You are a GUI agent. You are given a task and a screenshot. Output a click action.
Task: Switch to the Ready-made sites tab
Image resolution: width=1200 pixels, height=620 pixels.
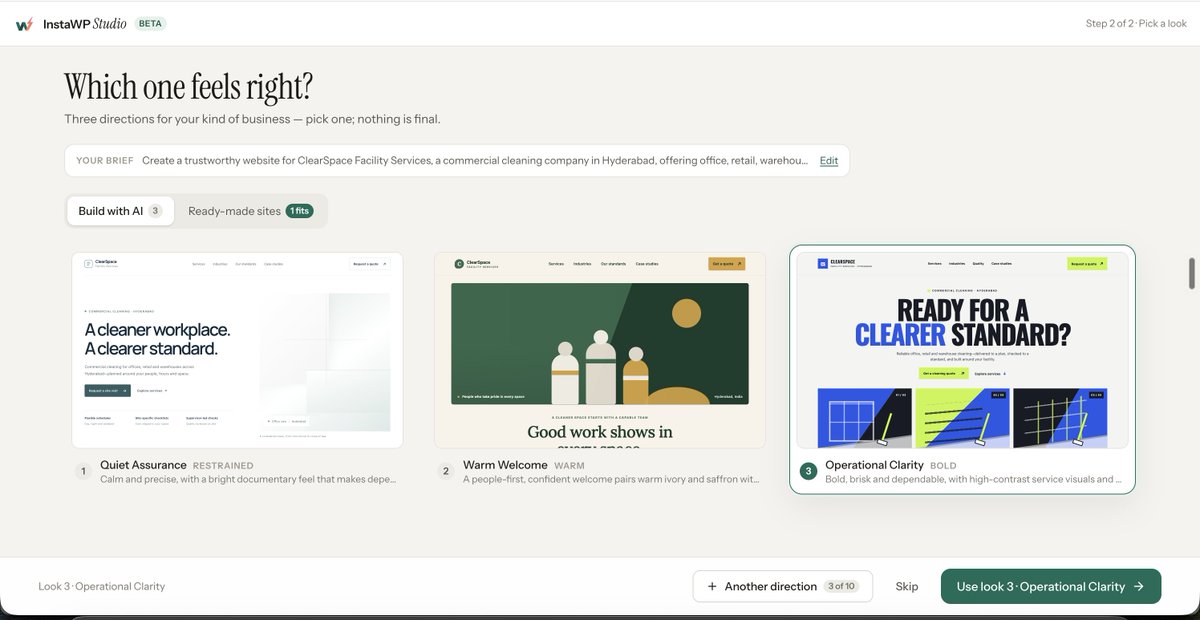pos(251,211)
